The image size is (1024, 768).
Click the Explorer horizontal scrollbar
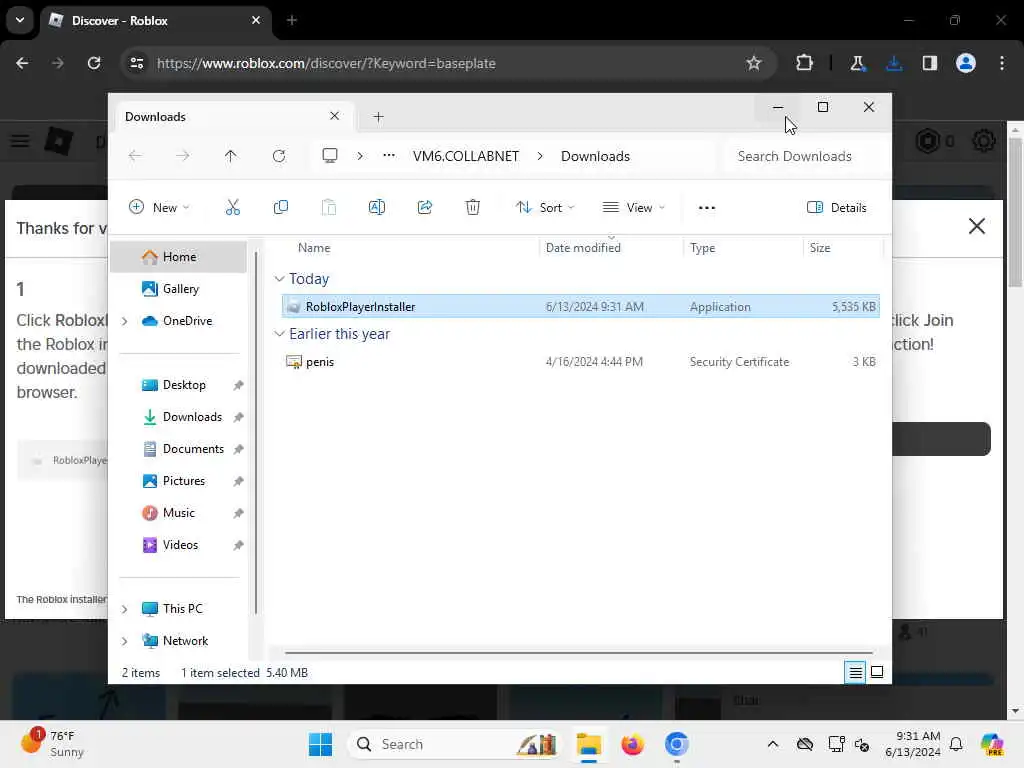click(579, 652)
